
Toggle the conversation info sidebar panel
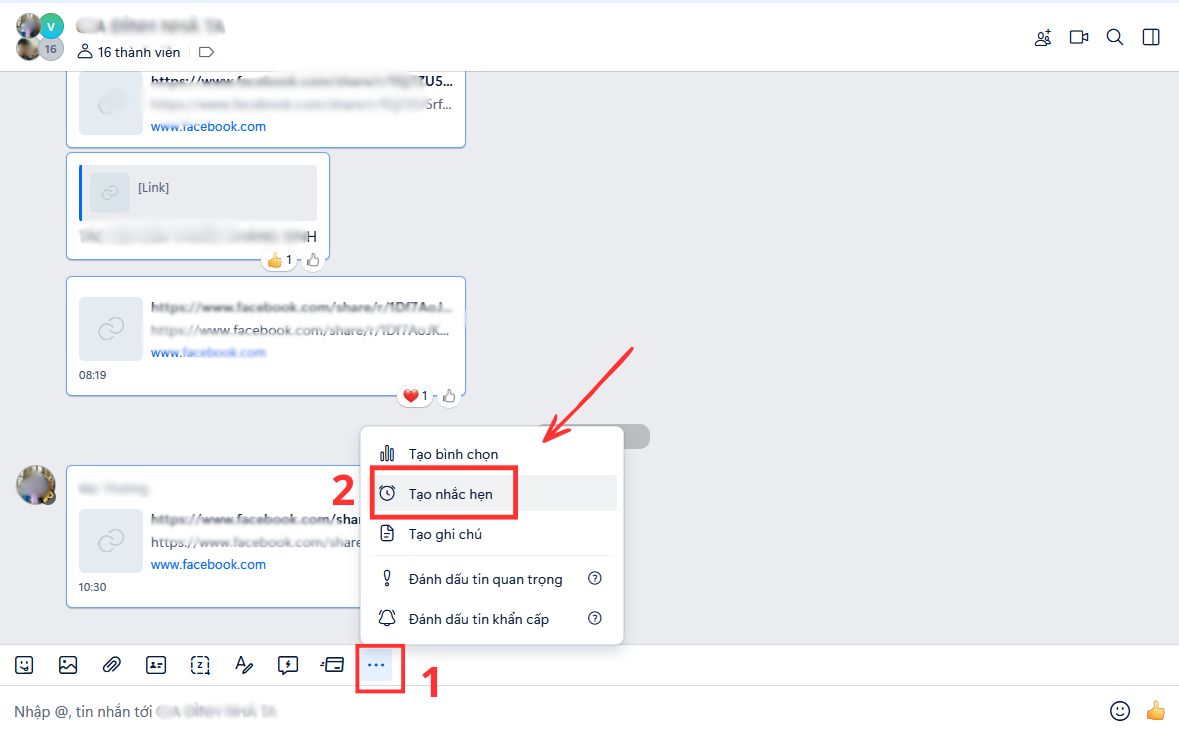(1150, 37)
